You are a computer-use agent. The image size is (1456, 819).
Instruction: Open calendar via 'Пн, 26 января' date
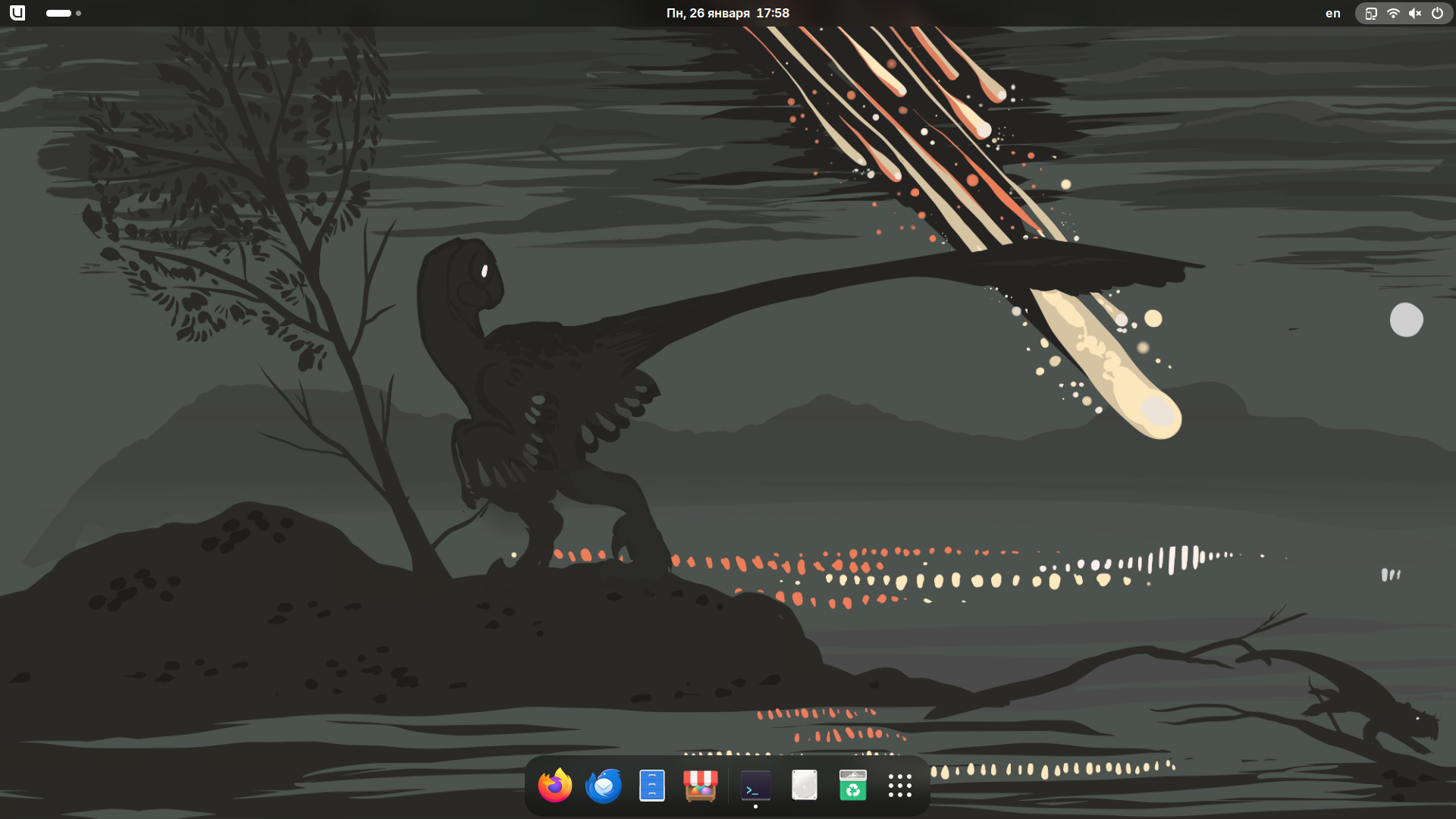tap(708, 13)
